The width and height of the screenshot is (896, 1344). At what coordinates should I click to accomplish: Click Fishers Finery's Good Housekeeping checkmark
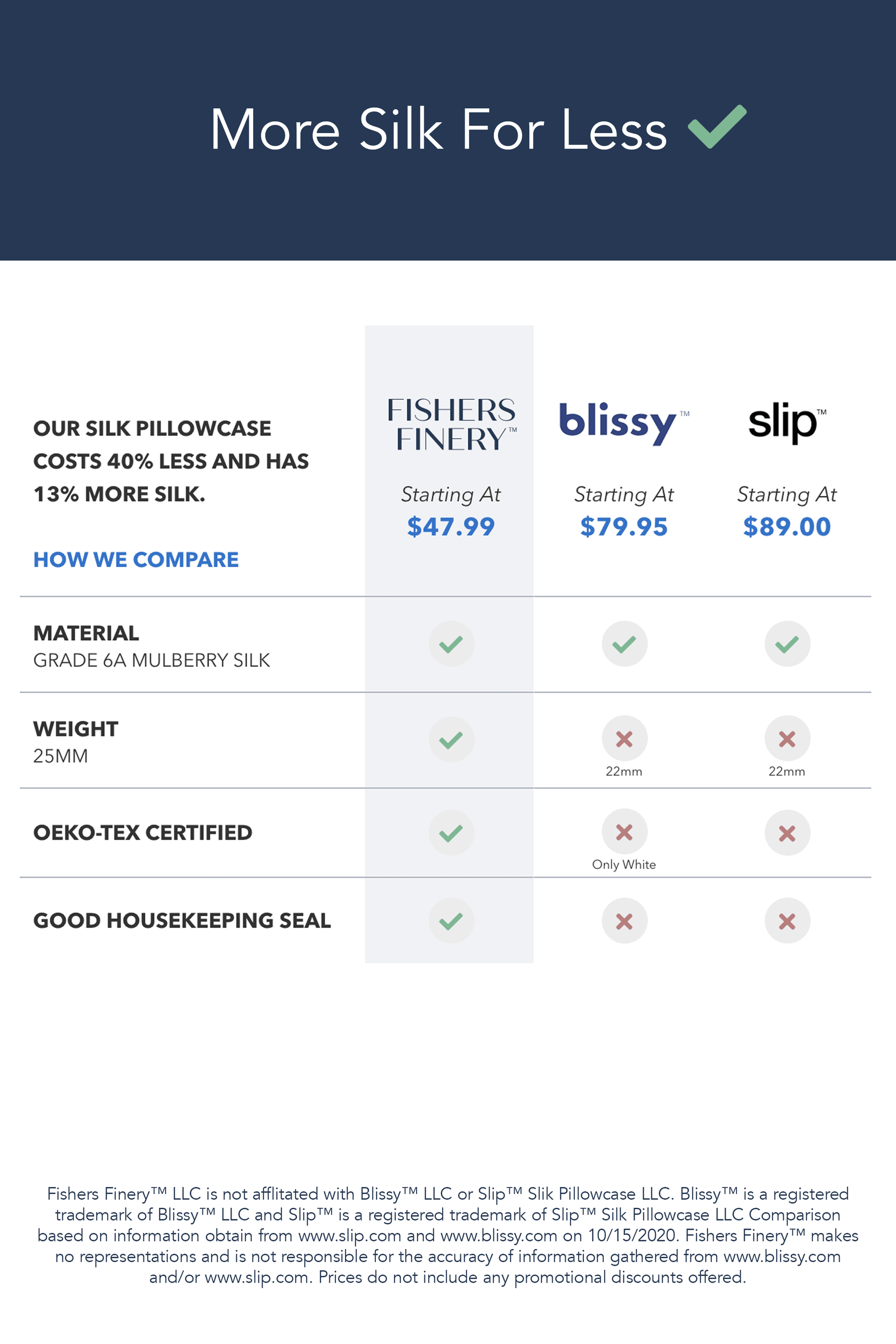click(452, 921)
